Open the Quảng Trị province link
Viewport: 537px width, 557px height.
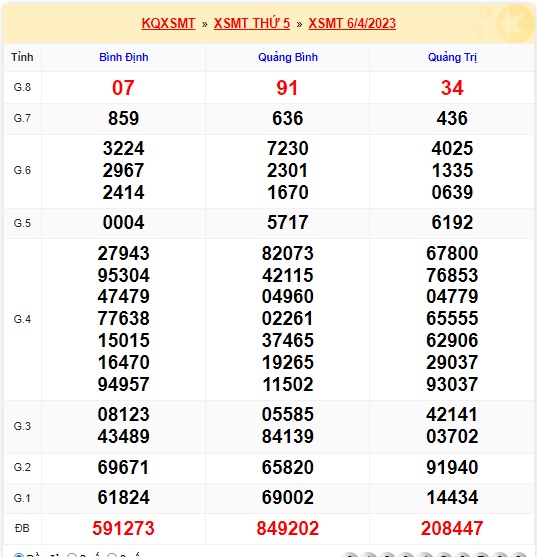[x=452, y=57]
